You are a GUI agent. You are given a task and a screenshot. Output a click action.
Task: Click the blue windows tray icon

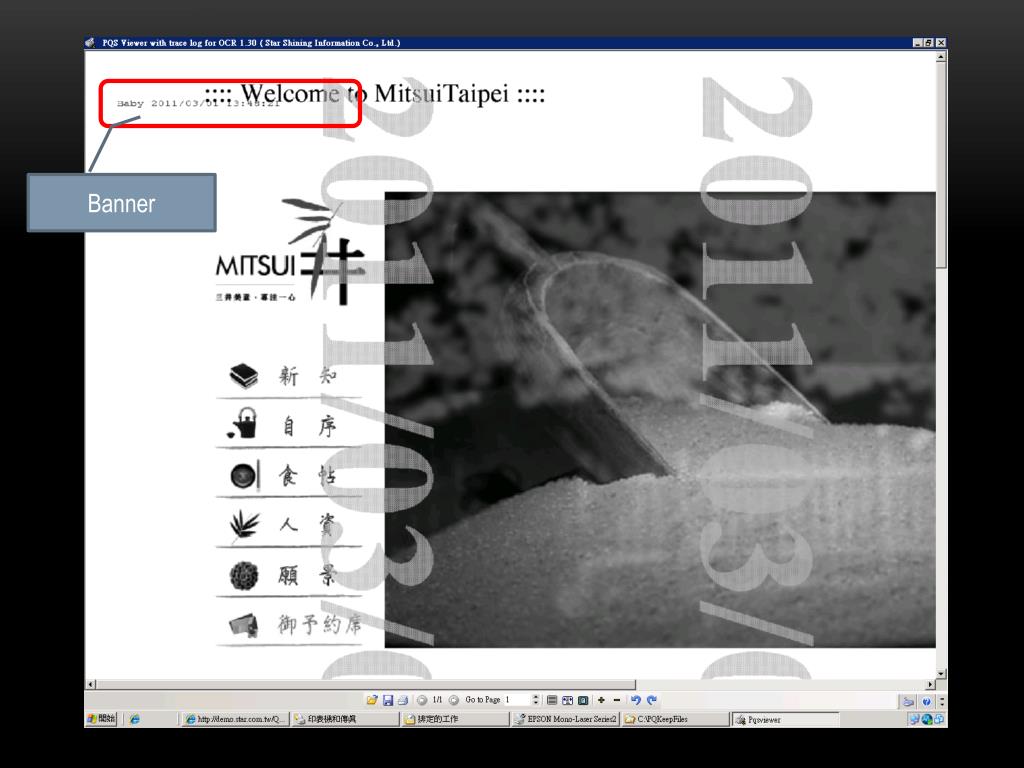(939, 720)
